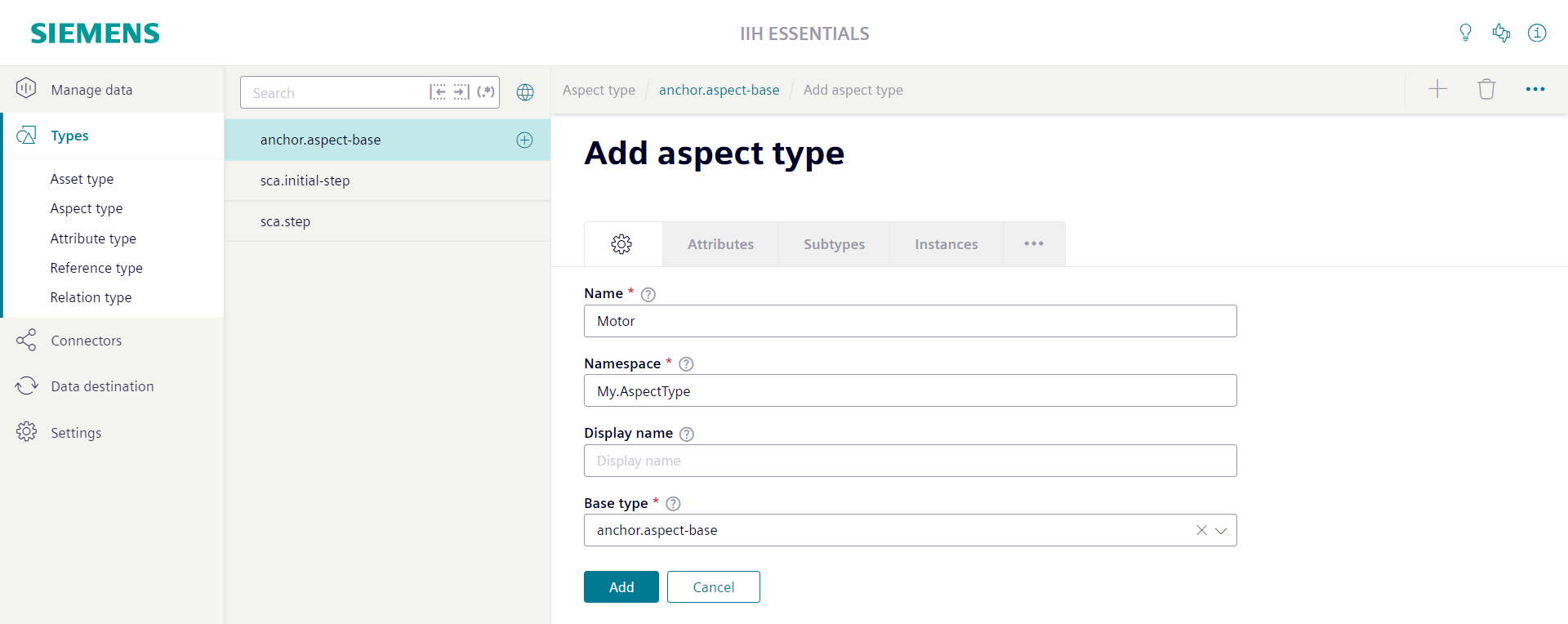1568x624 pixels.
Task: Open Attribute type in sidebar
Action: 93,238
